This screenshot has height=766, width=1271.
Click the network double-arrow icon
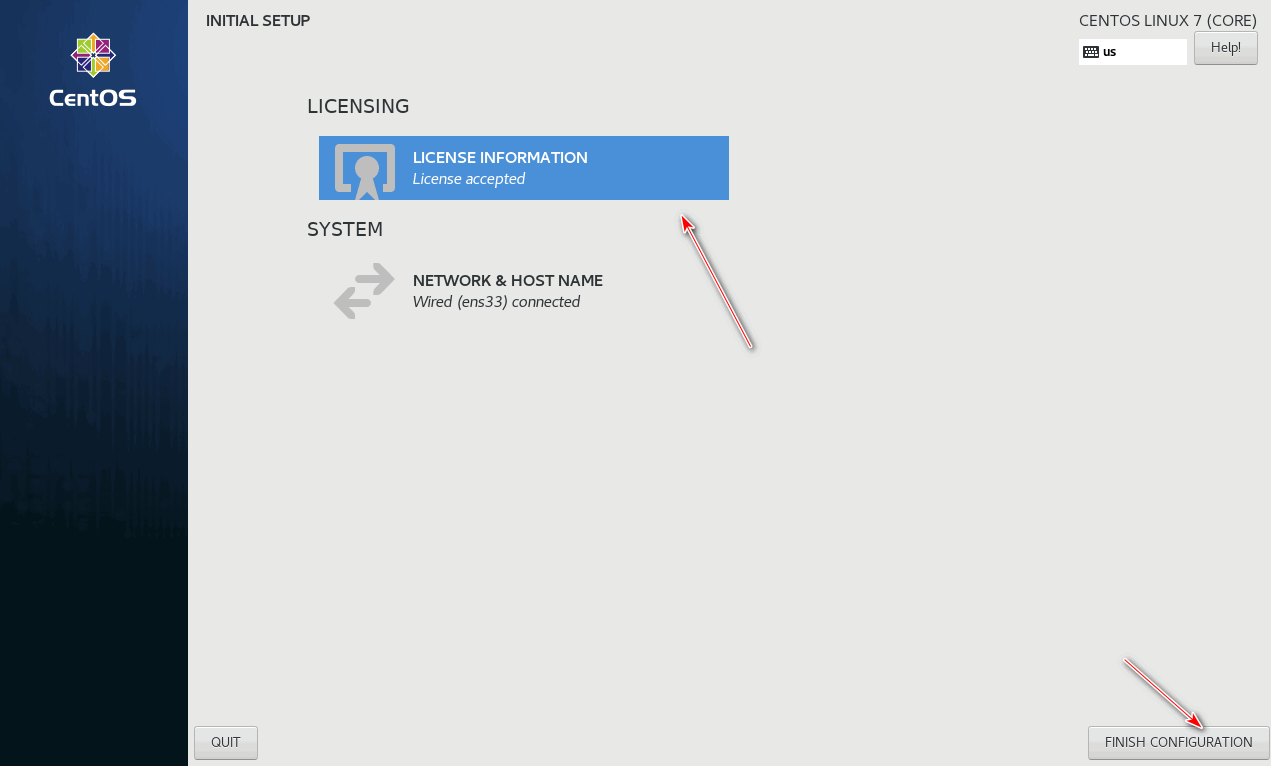point(365,291)
